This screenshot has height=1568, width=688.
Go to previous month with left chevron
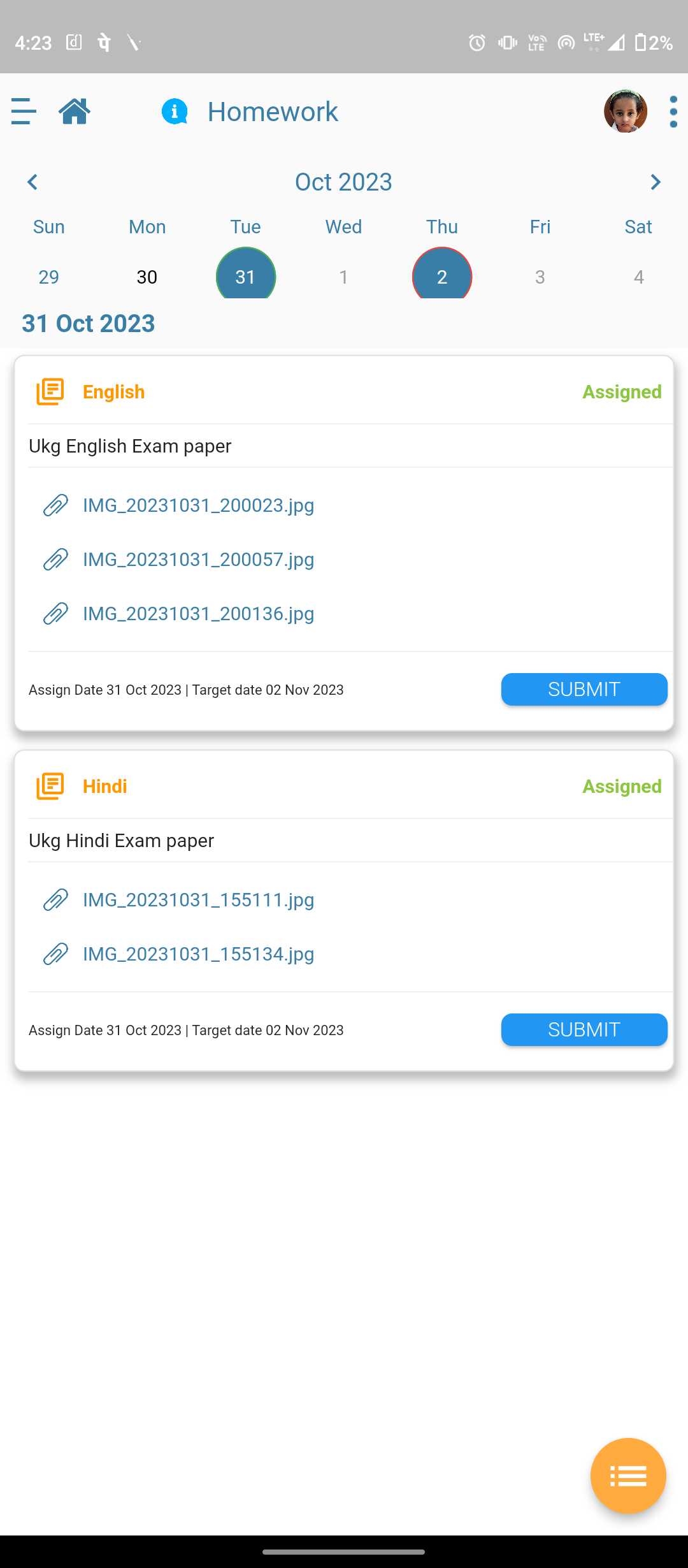32,182
